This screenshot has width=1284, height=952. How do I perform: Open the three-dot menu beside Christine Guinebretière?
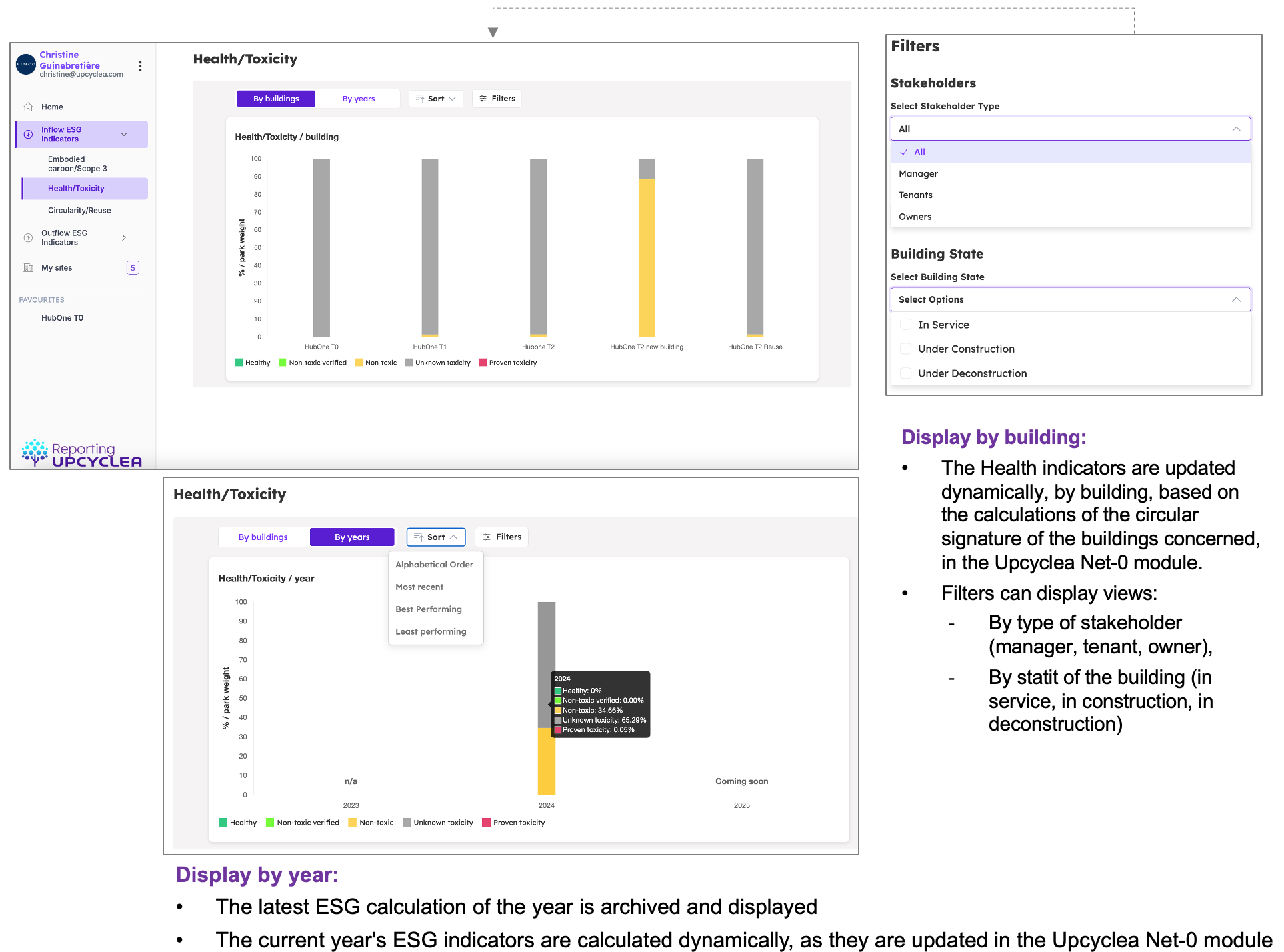140,66
